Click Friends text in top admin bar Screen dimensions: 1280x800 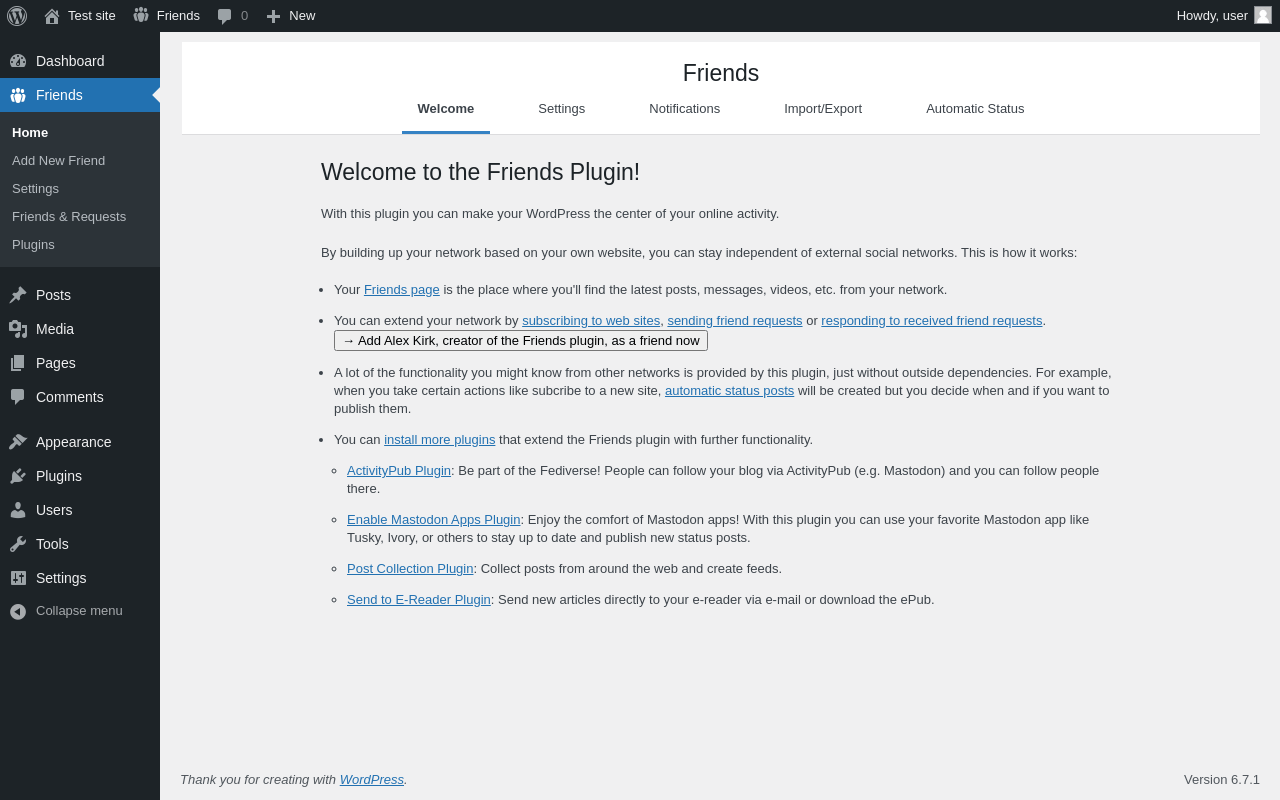point(178,16)
